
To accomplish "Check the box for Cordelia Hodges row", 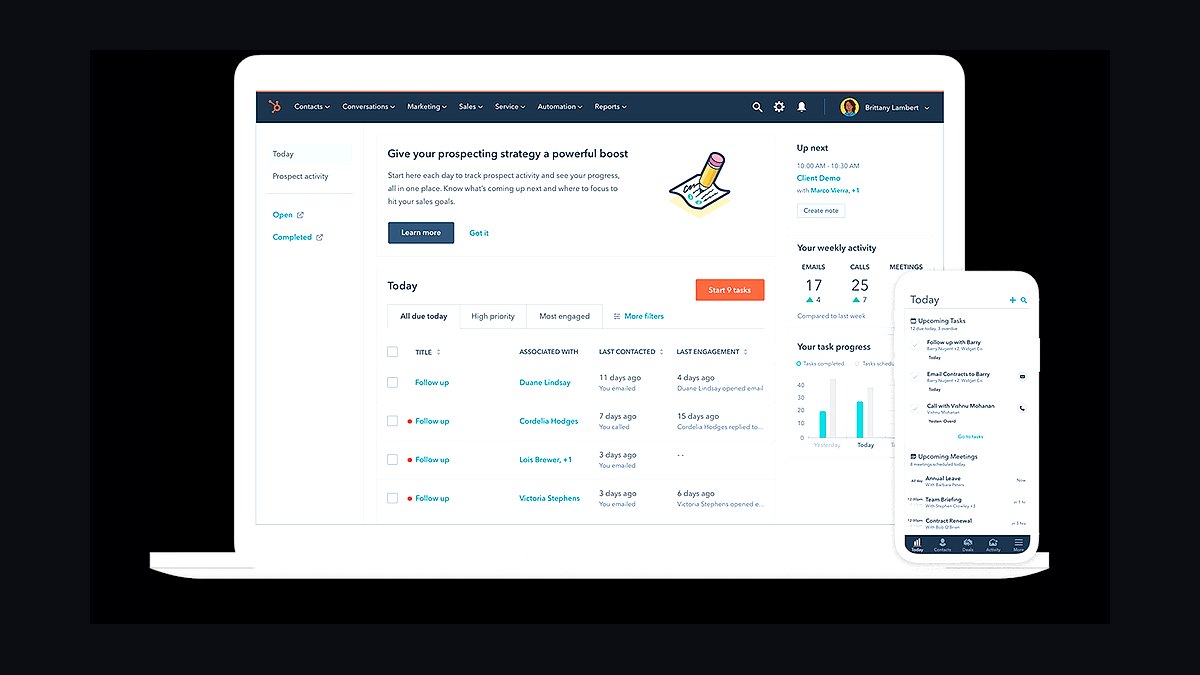I will click(392, 421).
